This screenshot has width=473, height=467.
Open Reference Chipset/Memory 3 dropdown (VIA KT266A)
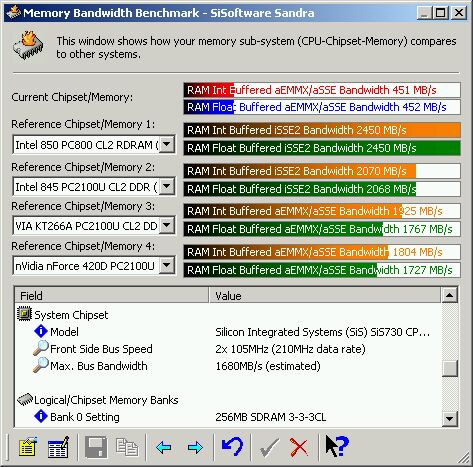coord(167,226)
